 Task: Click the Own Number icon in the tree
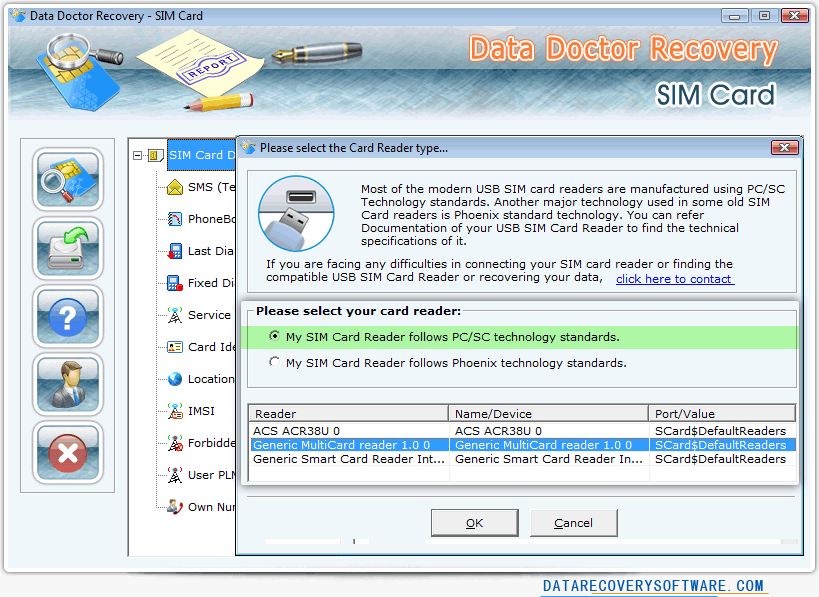tap(174, 507)
